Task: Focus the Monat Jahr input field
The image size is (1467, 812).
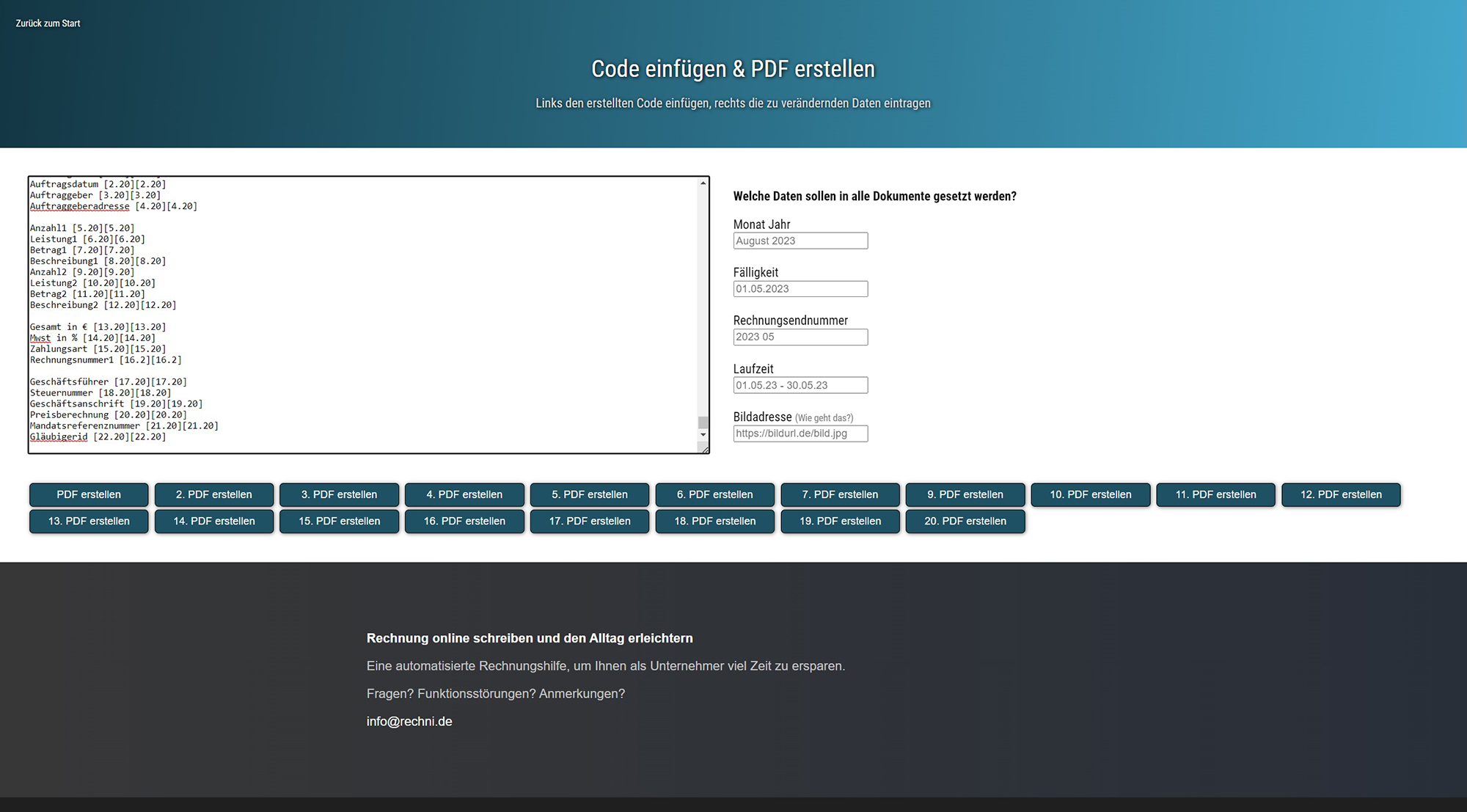Action: click(800, 241)
